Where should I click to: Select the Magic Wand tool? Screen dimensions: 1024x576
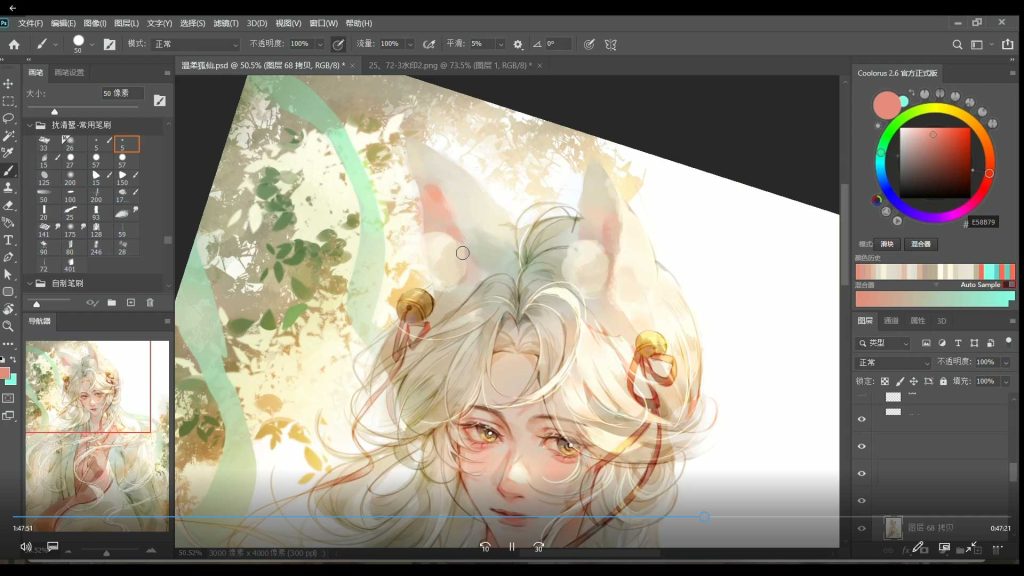(8, 136)
